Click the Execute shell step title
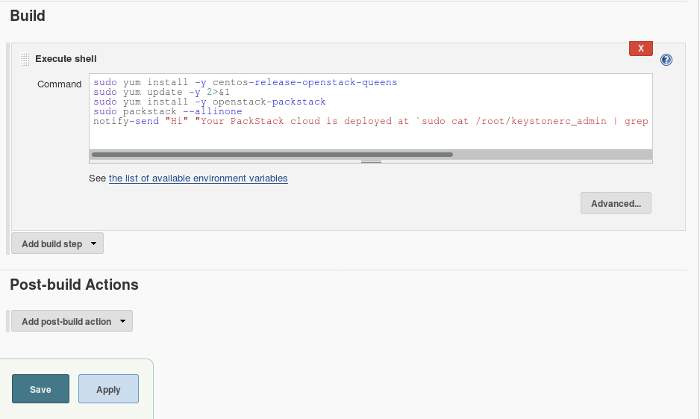 pos(66,60)
